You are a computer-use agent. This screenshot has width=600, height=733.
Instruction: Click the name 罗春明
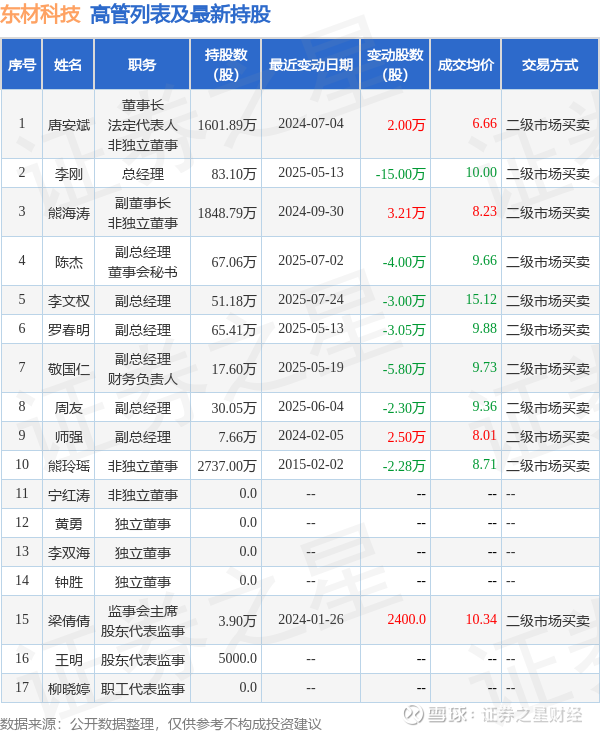coord(69,330)
